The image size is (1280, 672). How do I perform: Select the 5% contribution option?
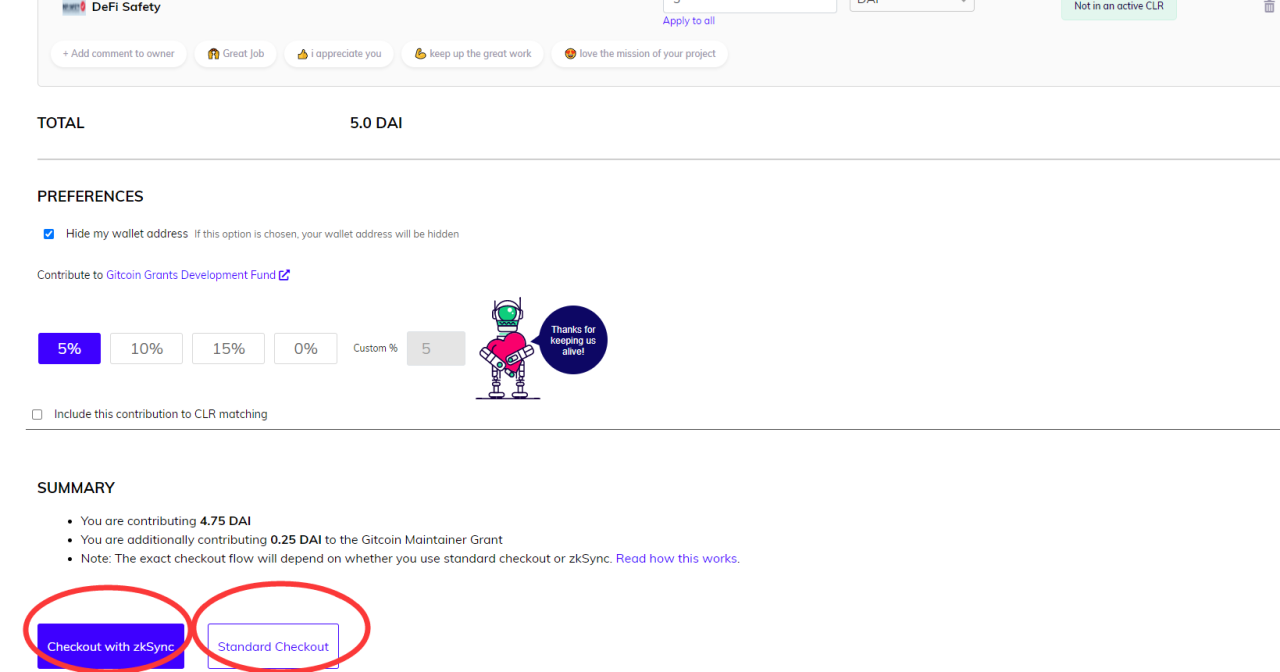[x=69, y=348]
